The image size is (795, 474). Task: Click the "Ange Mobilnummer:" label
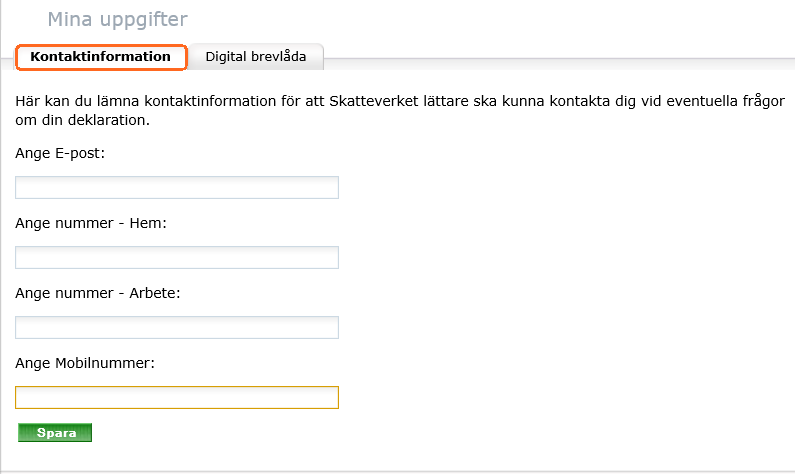tap(85, 363)
